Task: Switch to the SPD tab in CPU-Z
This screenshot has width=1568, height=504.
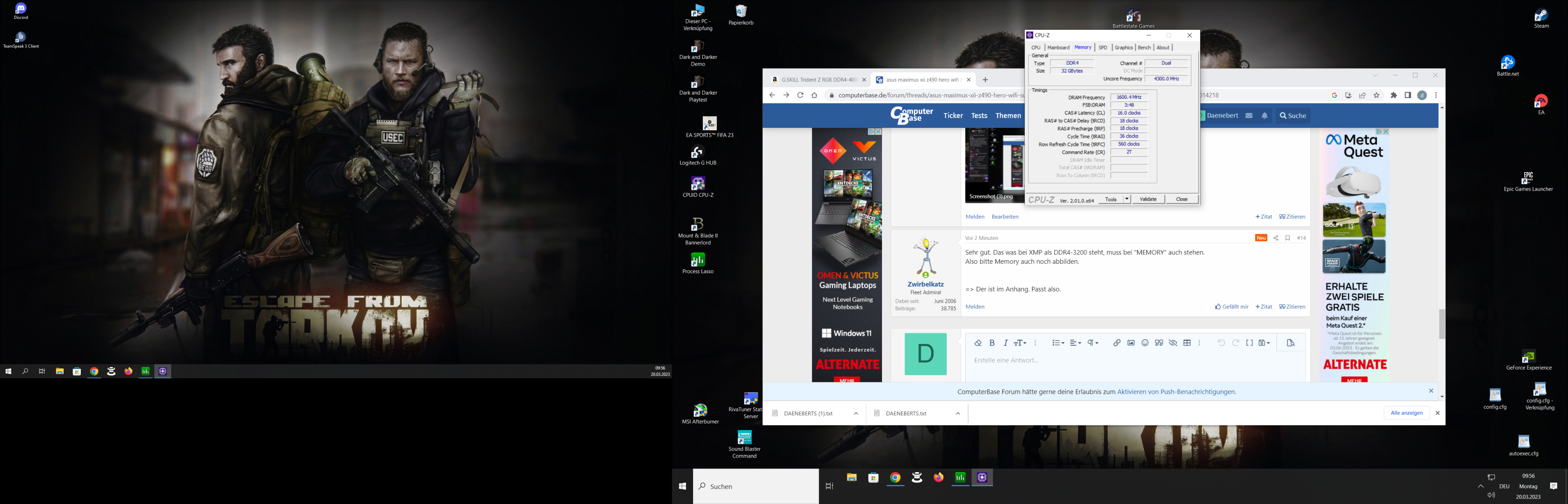Action: [1102, 47]
